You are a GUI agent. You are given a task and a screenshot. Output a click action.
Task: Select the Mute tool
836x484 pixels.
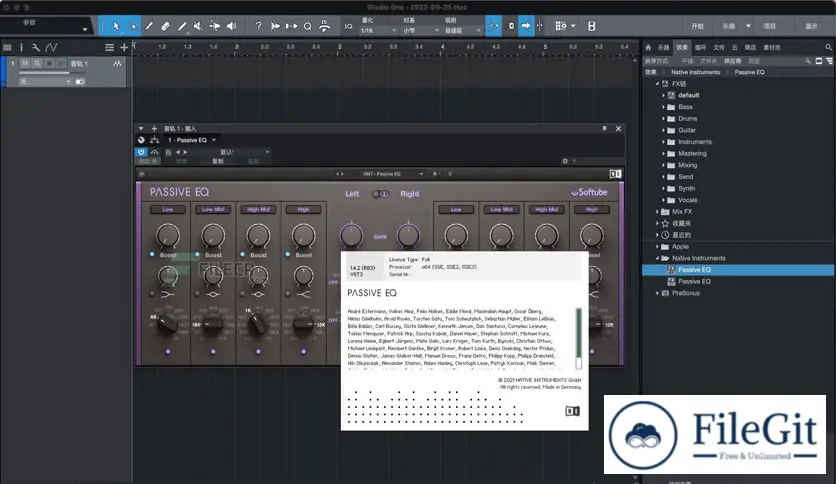[198, 26]
